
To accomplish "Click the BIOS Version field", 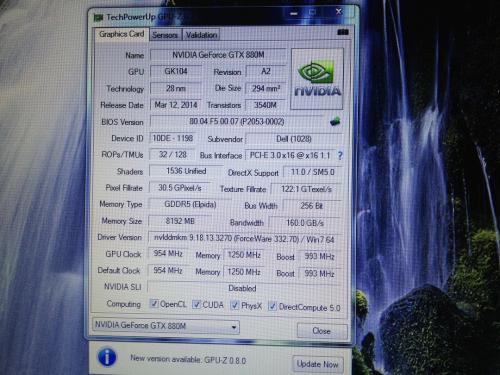I will [237, 122].
